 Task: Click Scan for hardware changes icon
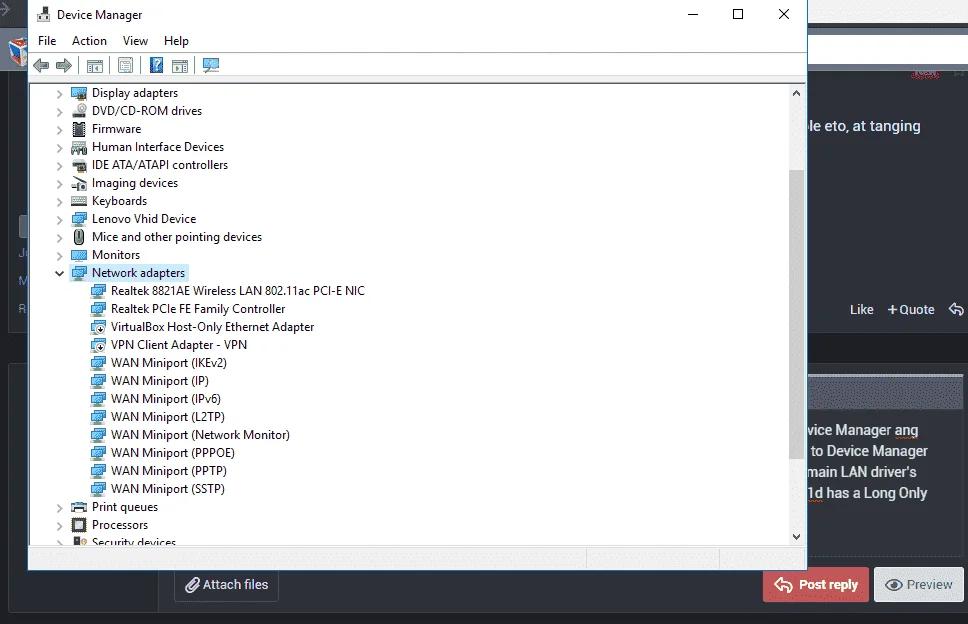click(x=211, y=65)
